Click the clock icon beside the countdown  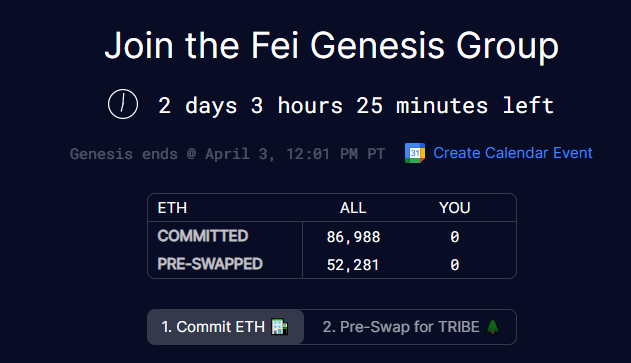coord(123,104)
